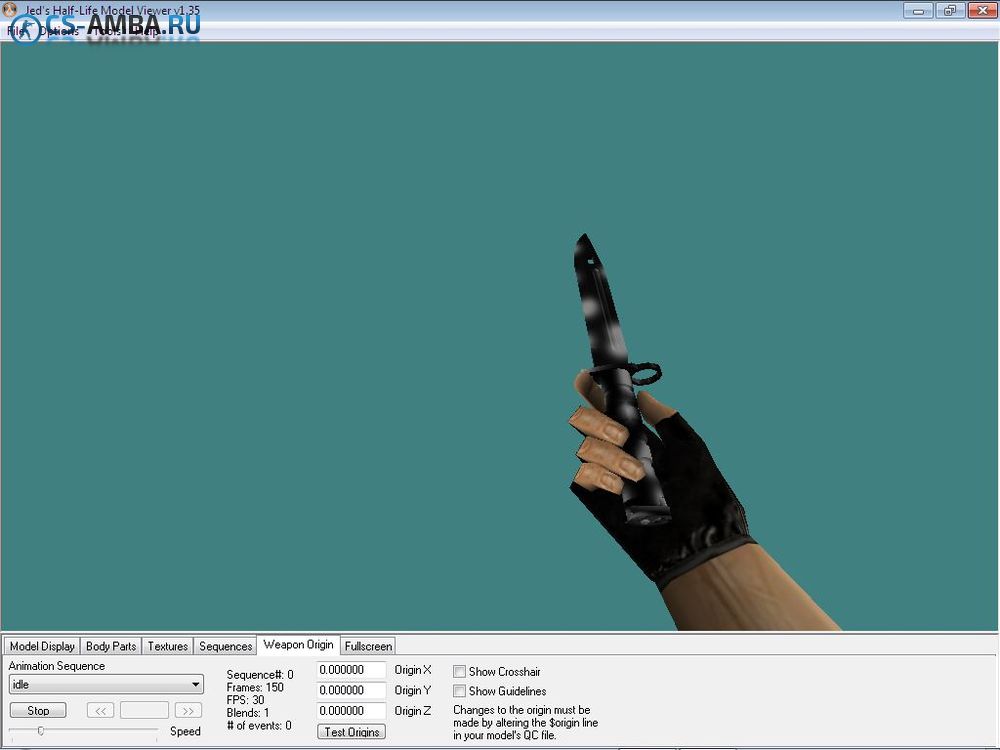Click the frame number field between step buttons
This screenshot has height=750, width=1000.
(x=144, y=710)
